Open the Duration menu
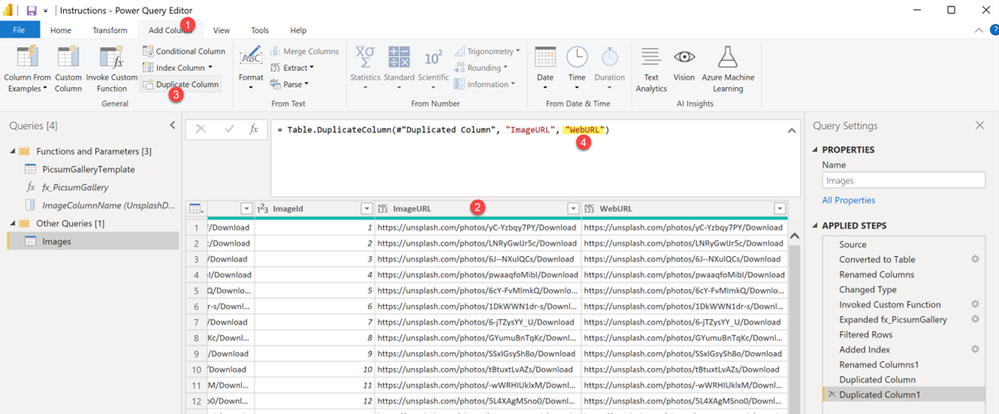 coord(610,69)
